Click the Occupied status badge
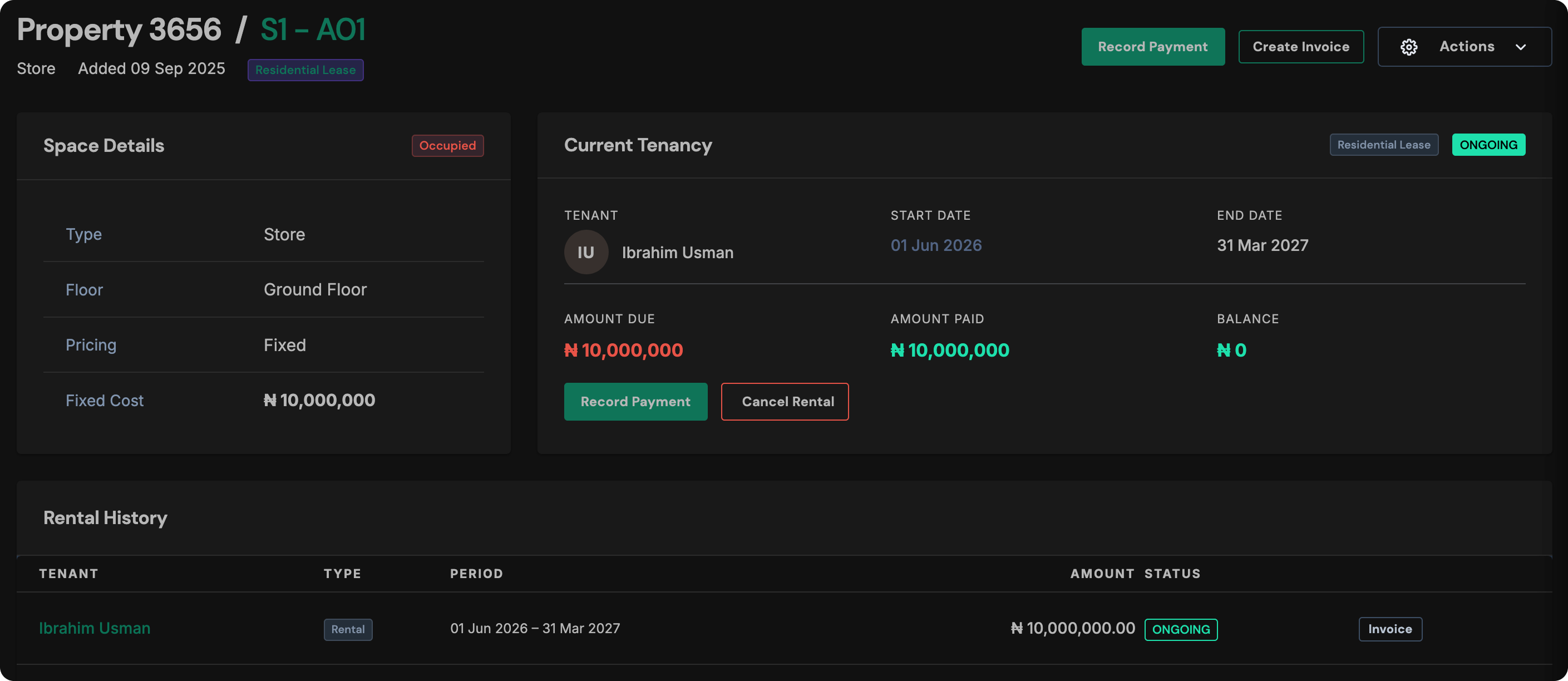The width and height of the screenshot is (1568, 681). (447, 145)
